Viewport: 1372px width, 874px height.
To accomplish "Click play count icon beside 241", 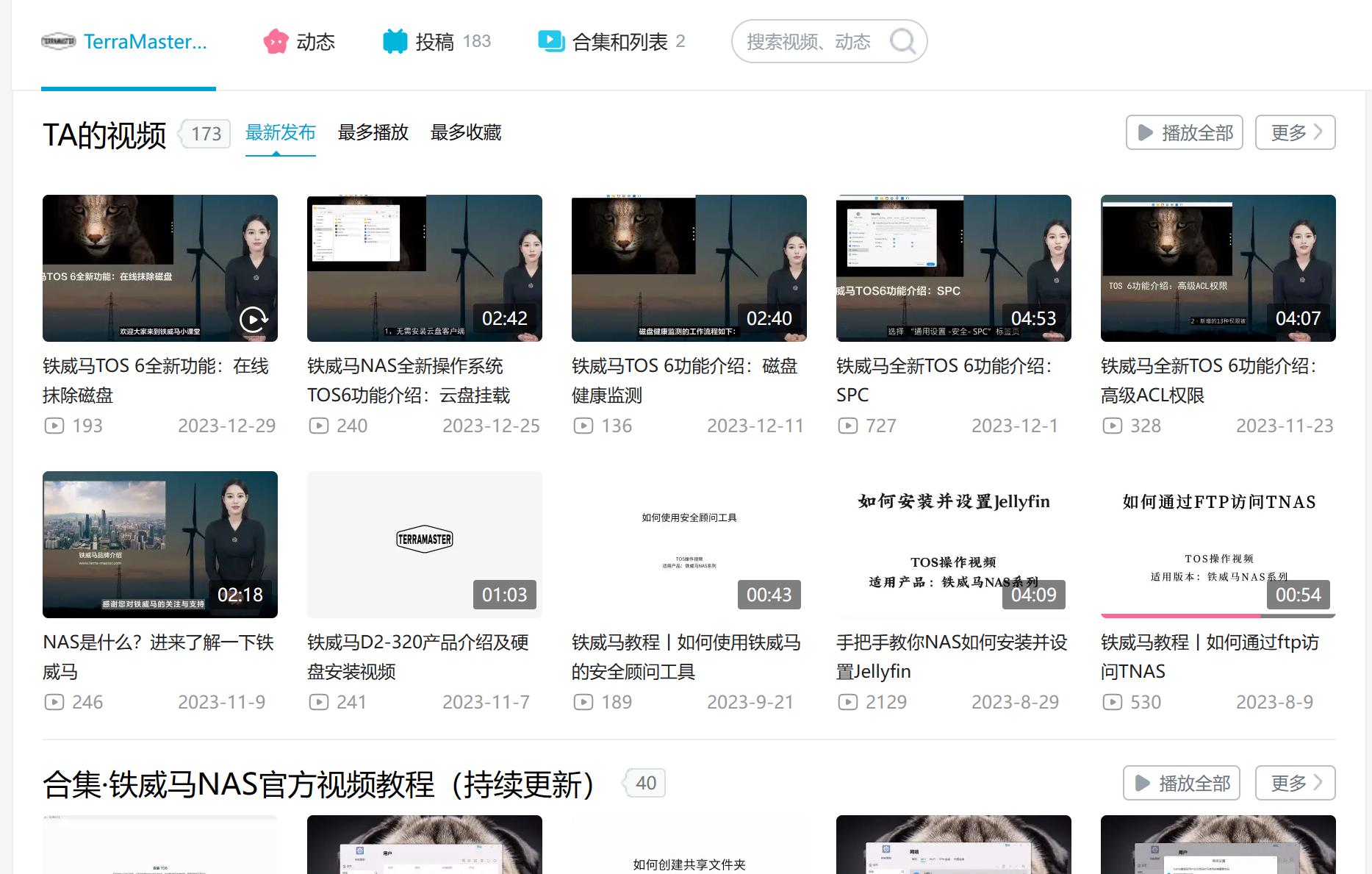I will [x=319, y=702].
